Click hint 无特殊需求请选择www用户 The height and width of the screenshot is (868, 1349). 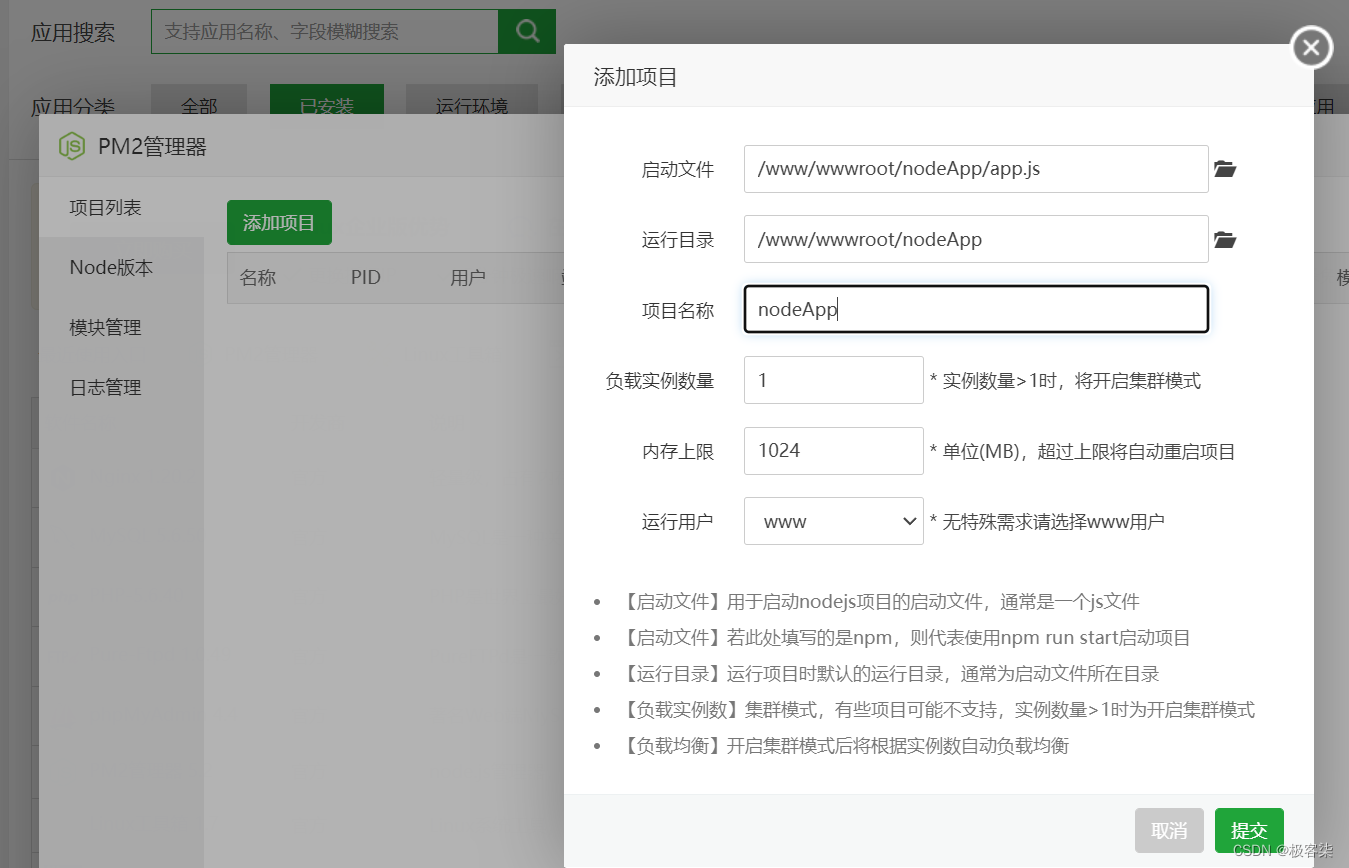(1047, 522)
